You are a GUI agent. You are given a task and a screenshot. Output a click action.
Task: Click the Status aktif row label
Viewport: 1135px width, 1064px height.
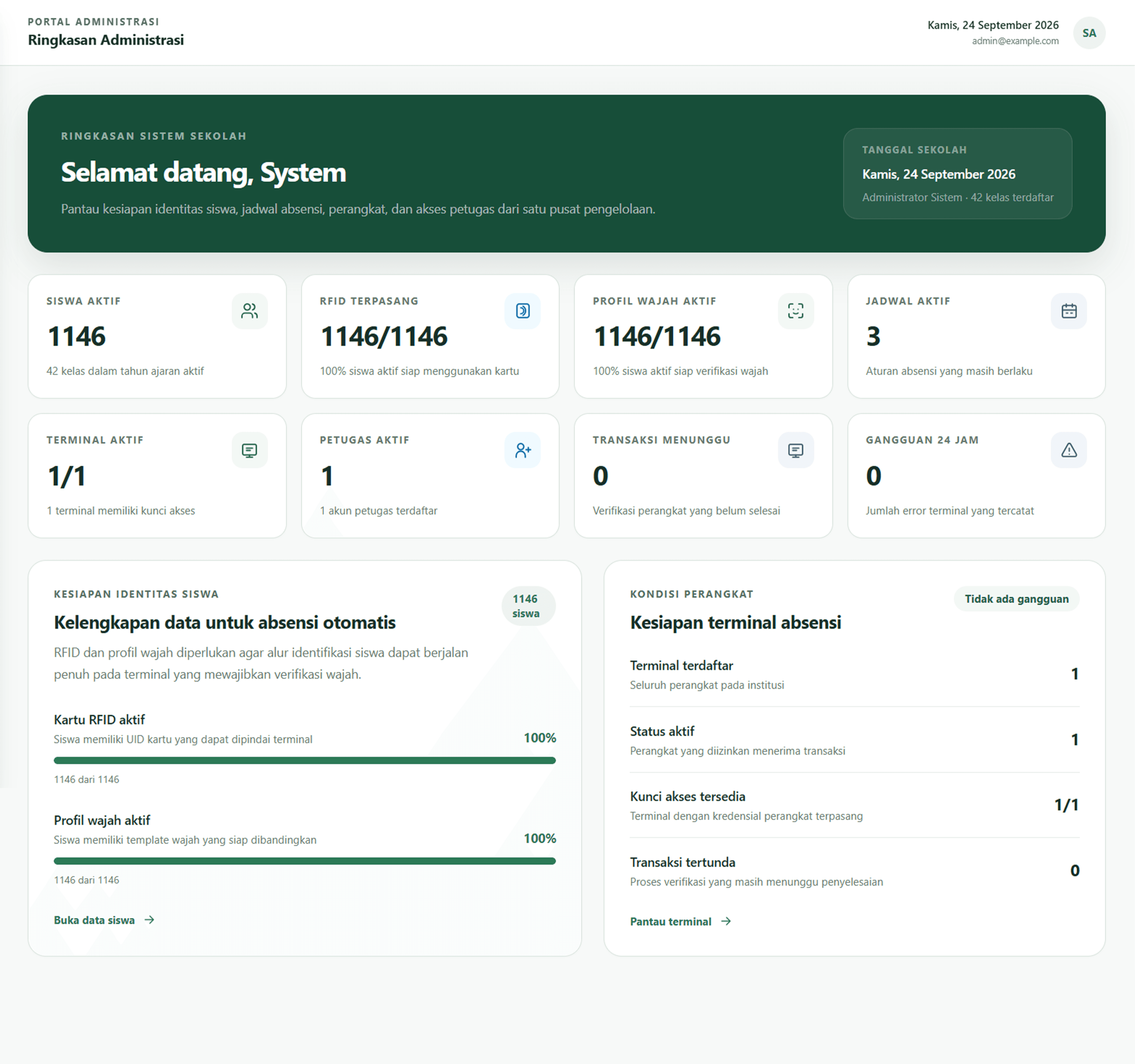[x=662, y=731]
